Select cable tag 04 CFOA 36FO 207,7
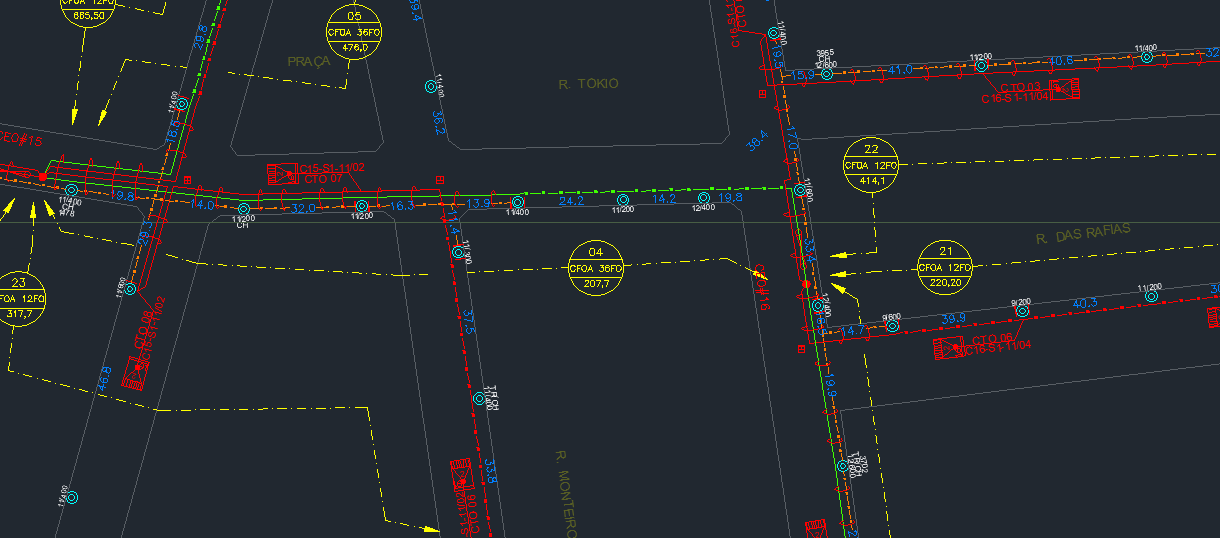 [596, 269]
